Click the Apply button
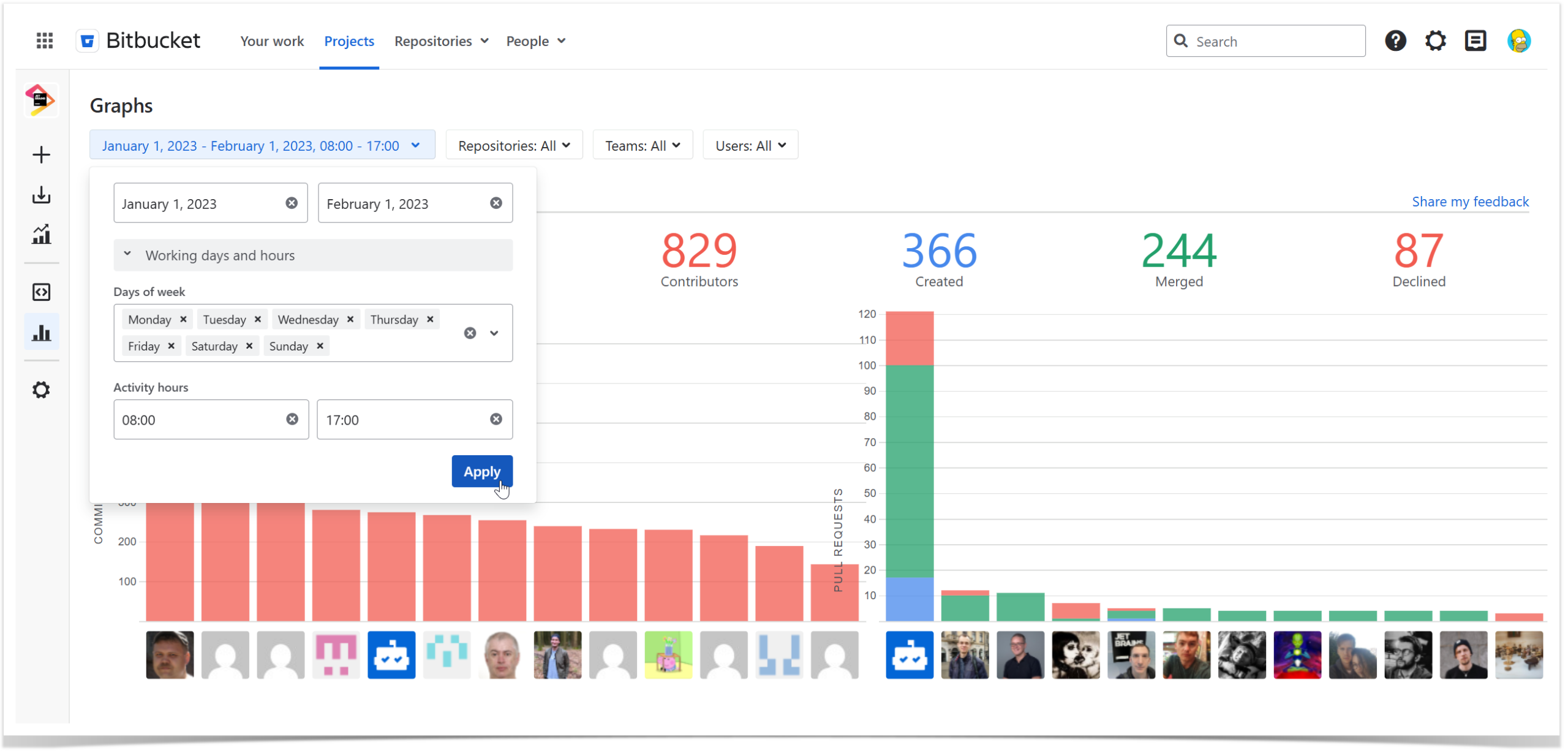Screen dimensions: 1568x753 click(x=482, y=471)
